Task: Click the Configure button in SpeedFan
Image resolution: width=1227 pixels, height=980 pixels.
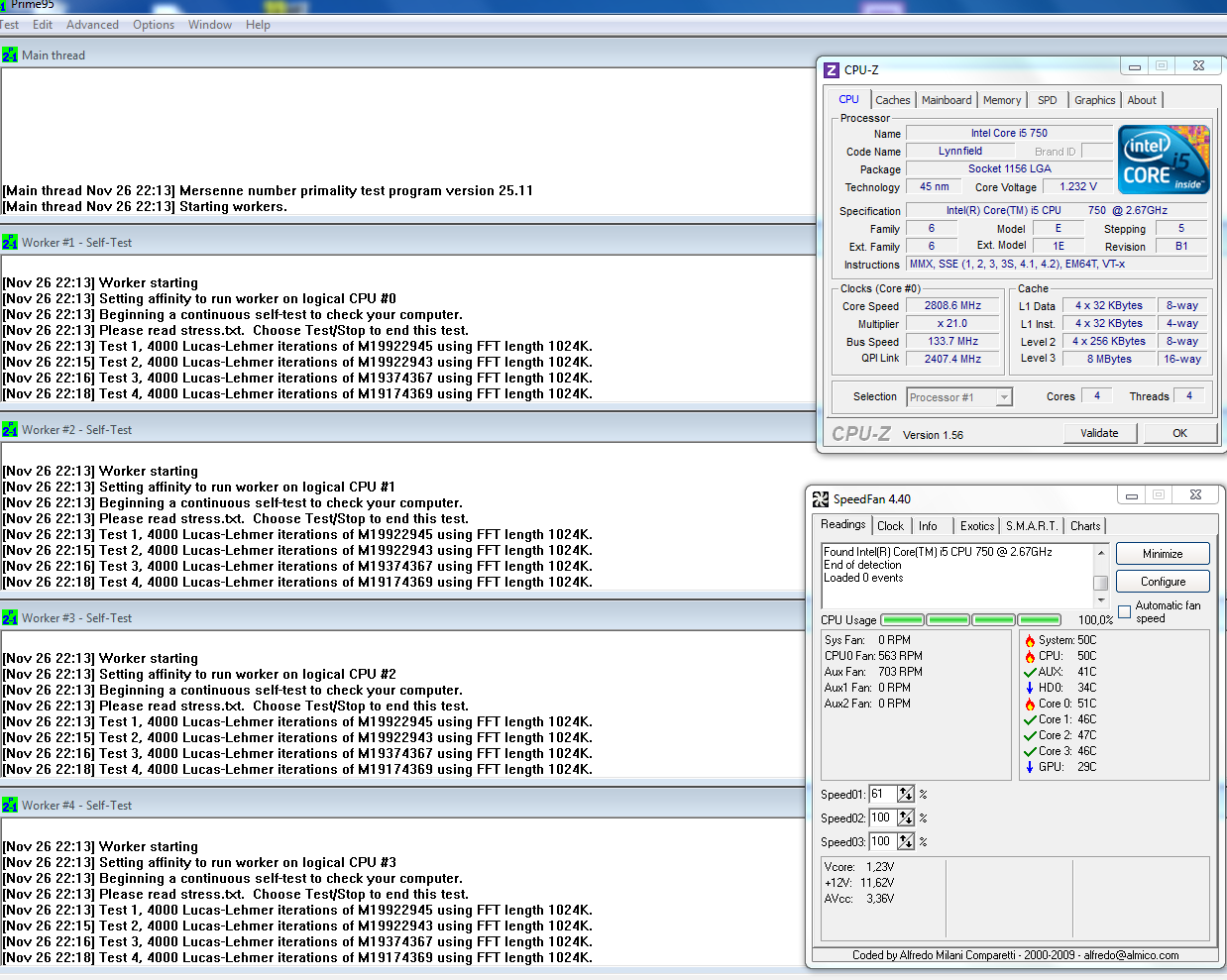Action: point(1163,582)
